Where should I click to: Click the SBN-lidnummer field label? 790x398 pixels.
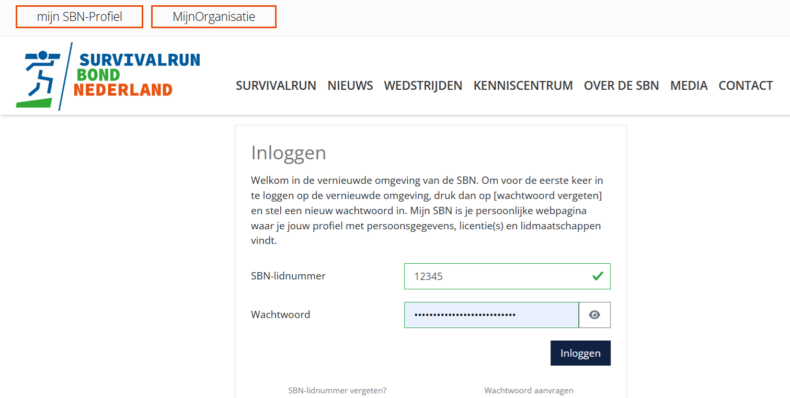tap(288, 276)
